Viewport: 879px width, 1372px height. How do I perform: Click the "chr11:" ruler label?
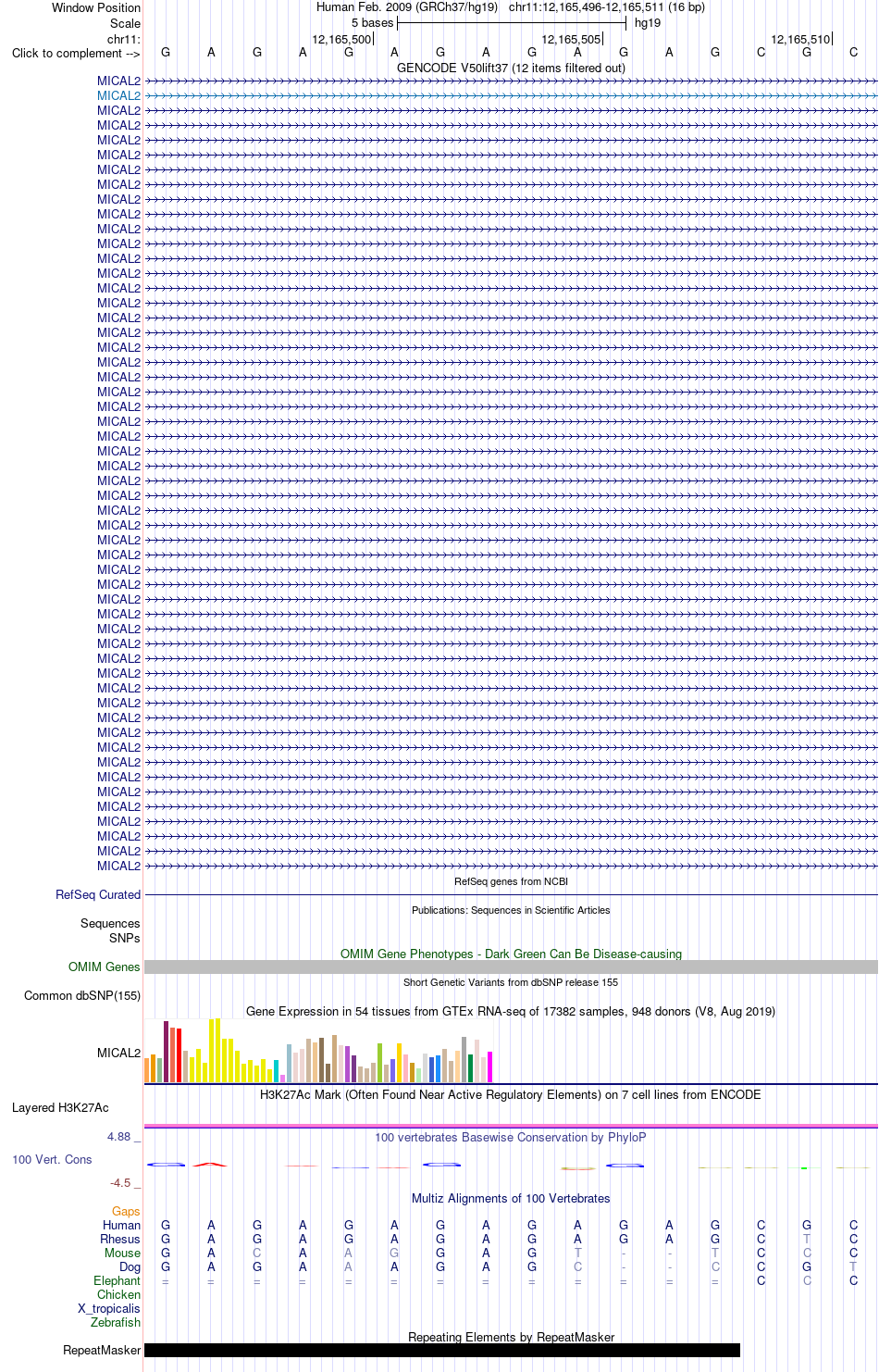(x=124, y=39)
